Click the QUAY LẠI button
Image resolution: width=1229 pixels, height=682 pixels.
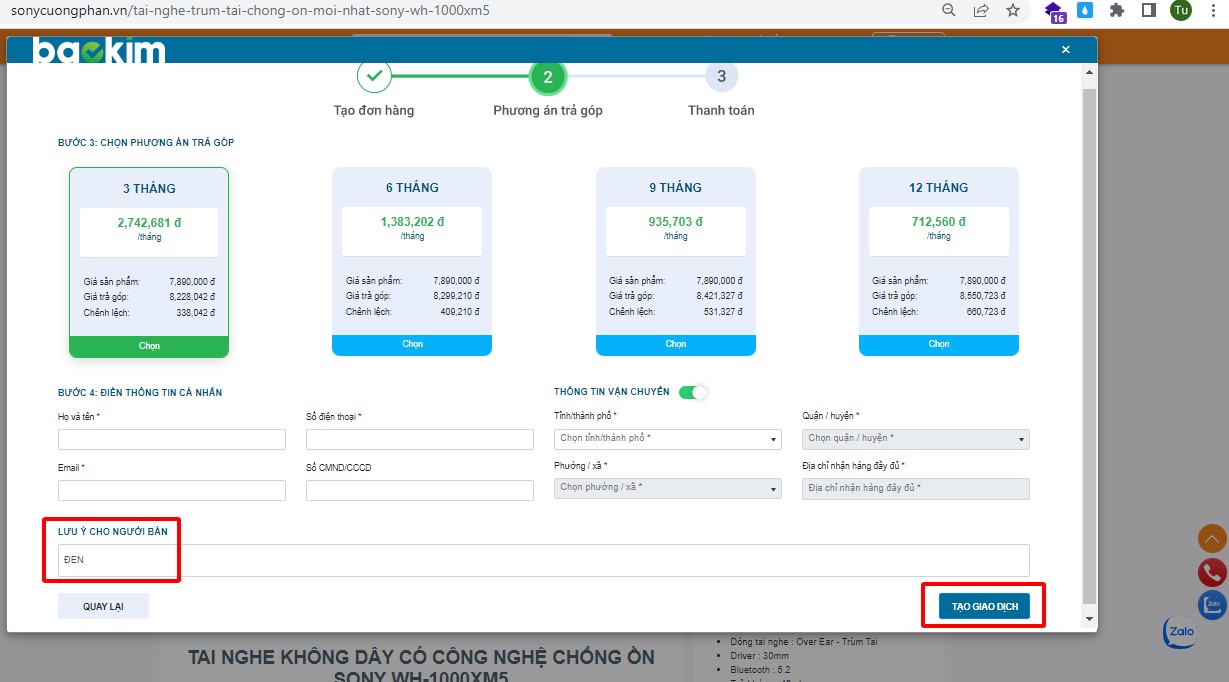click(x=103, y=606)
